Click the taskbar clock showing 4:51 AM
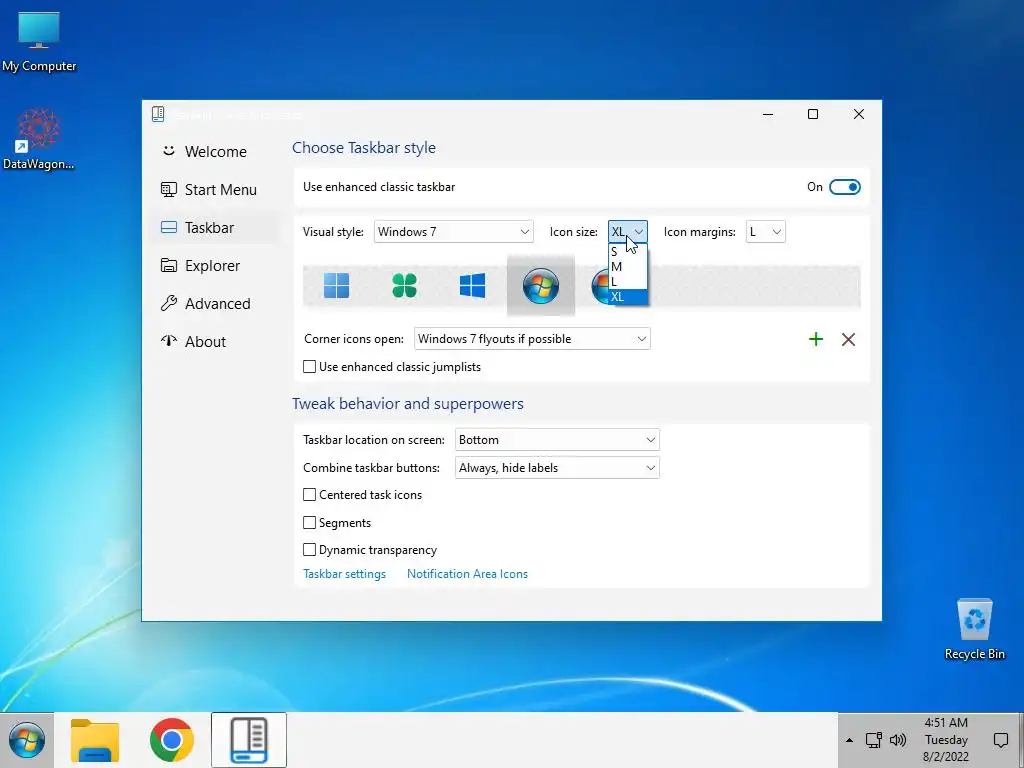Viewport: 1024px width, 768px height. tap(946, 740)
